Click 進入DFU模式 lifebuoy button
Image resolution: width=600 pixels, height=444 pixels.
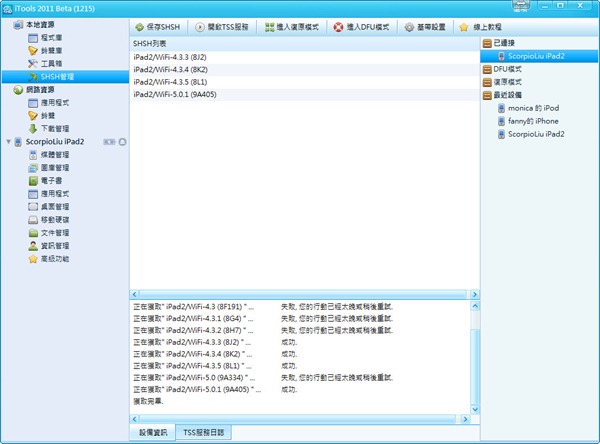tap(361, 27)
